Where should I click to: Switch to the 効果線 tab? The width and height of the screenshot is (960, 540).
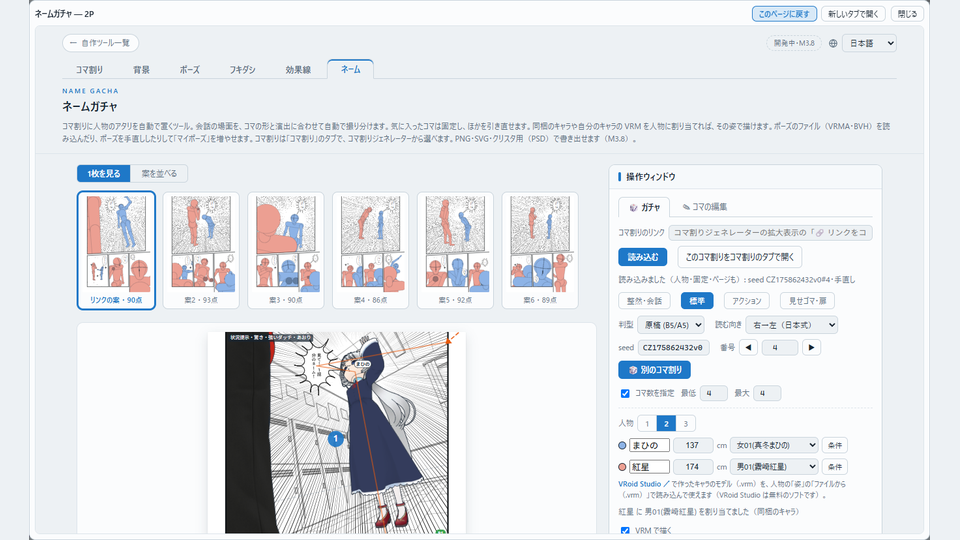[x=298, y=70]
